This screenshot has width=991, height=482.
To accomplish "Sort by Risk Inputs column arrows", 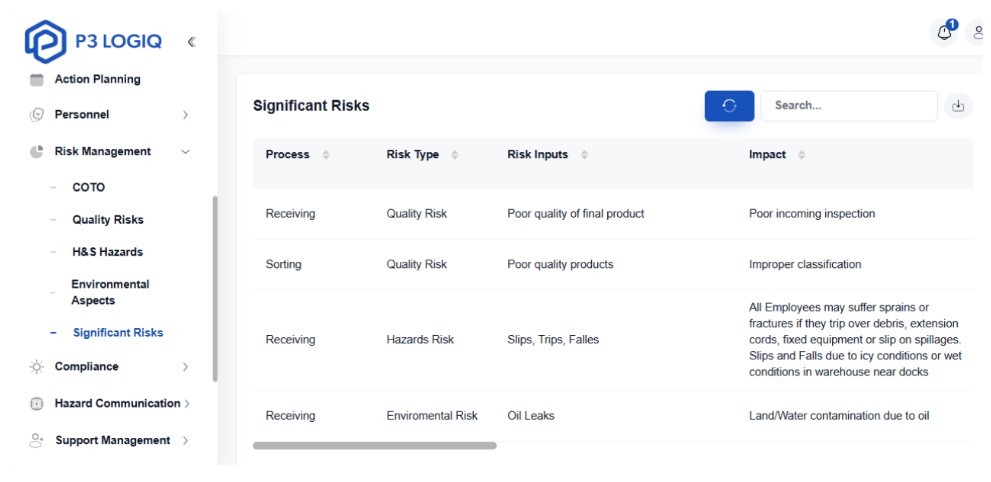I will (584, 155).
